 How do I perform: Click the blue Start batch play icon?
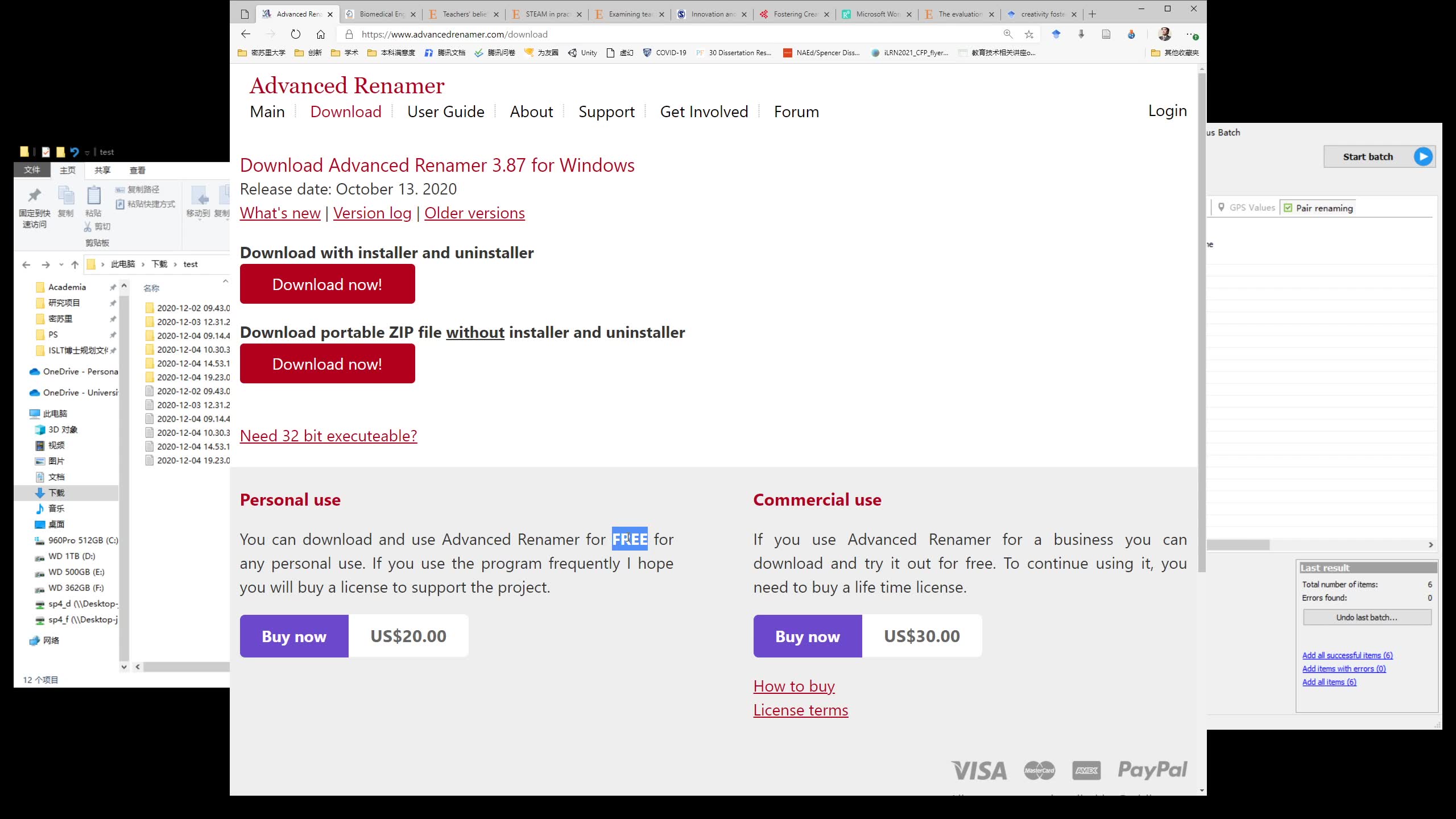click(x=1423, y=156)
